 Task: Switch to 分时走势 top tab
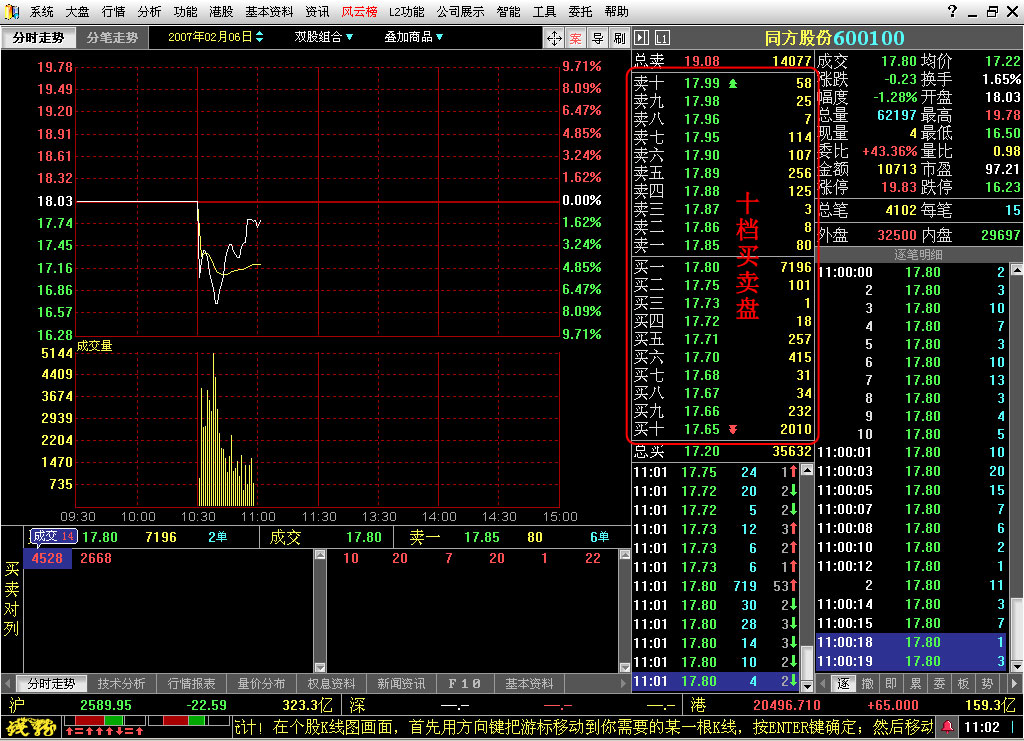tap(39, 38)
